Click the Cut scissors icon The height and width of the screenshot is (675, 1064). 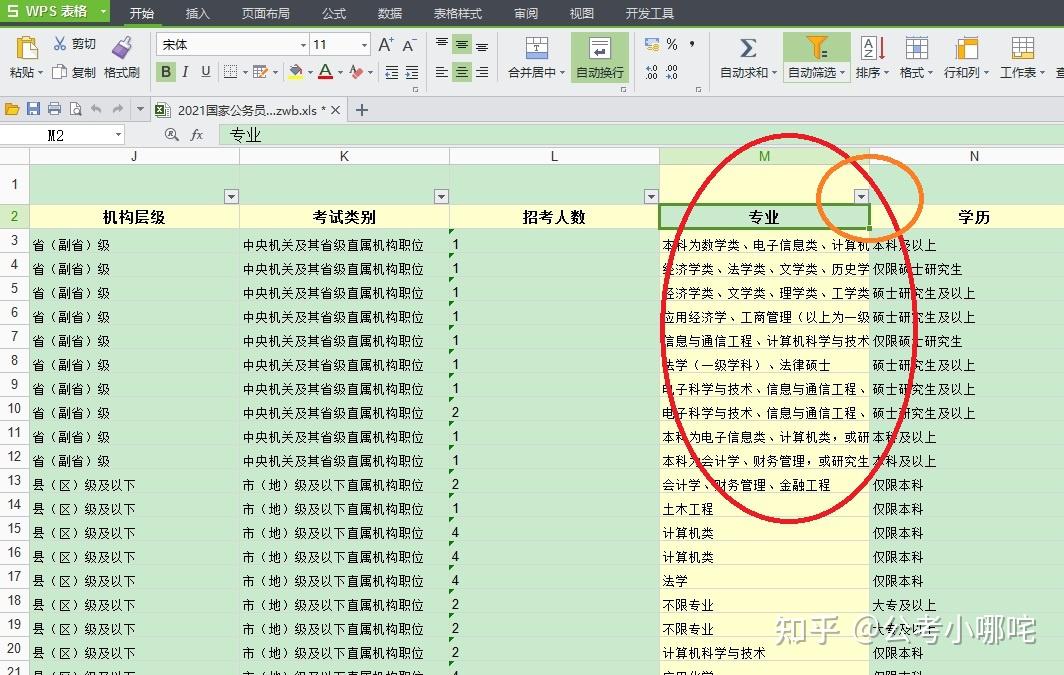click(x=60, y=44)
